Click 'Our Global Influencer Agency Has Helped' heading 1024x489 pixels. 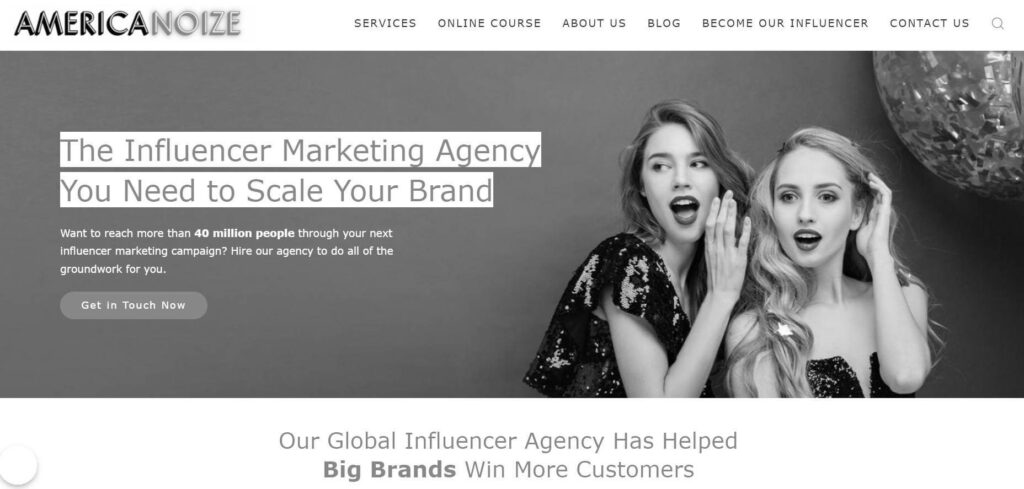click(x=508, y=441)
